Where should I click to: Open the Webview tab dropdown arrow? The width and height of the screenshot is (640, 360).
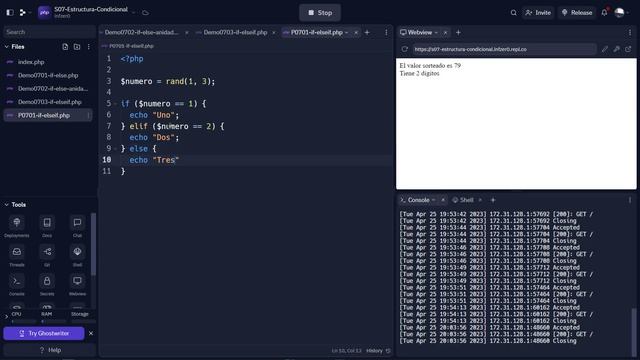point(436,32)
